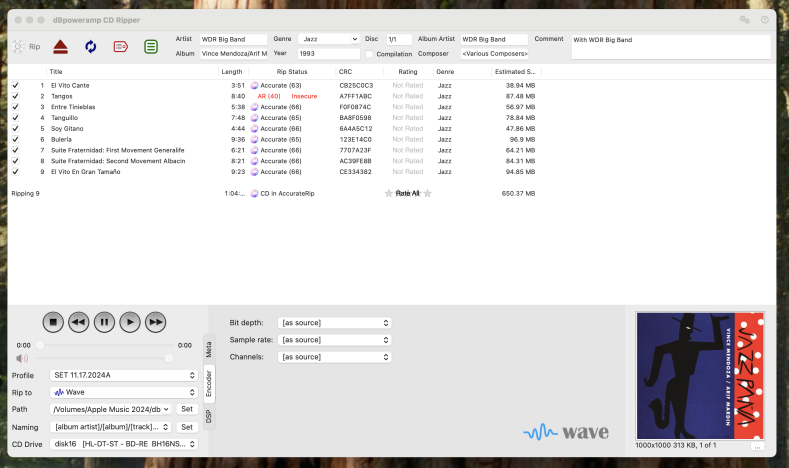789x468 pixels.
Task: Click the Rating column header
Action: [x=408, y=72]
